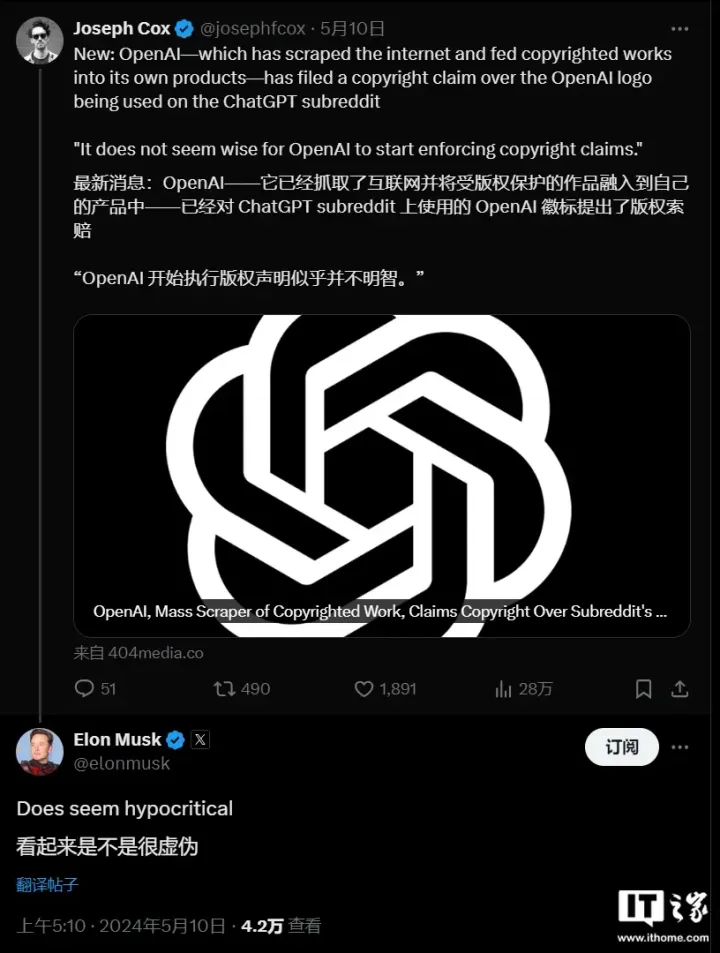The width and height of the screenshot is (720, 953).
Task: Open the article headline overlay on the image
Action: point(382,611)
